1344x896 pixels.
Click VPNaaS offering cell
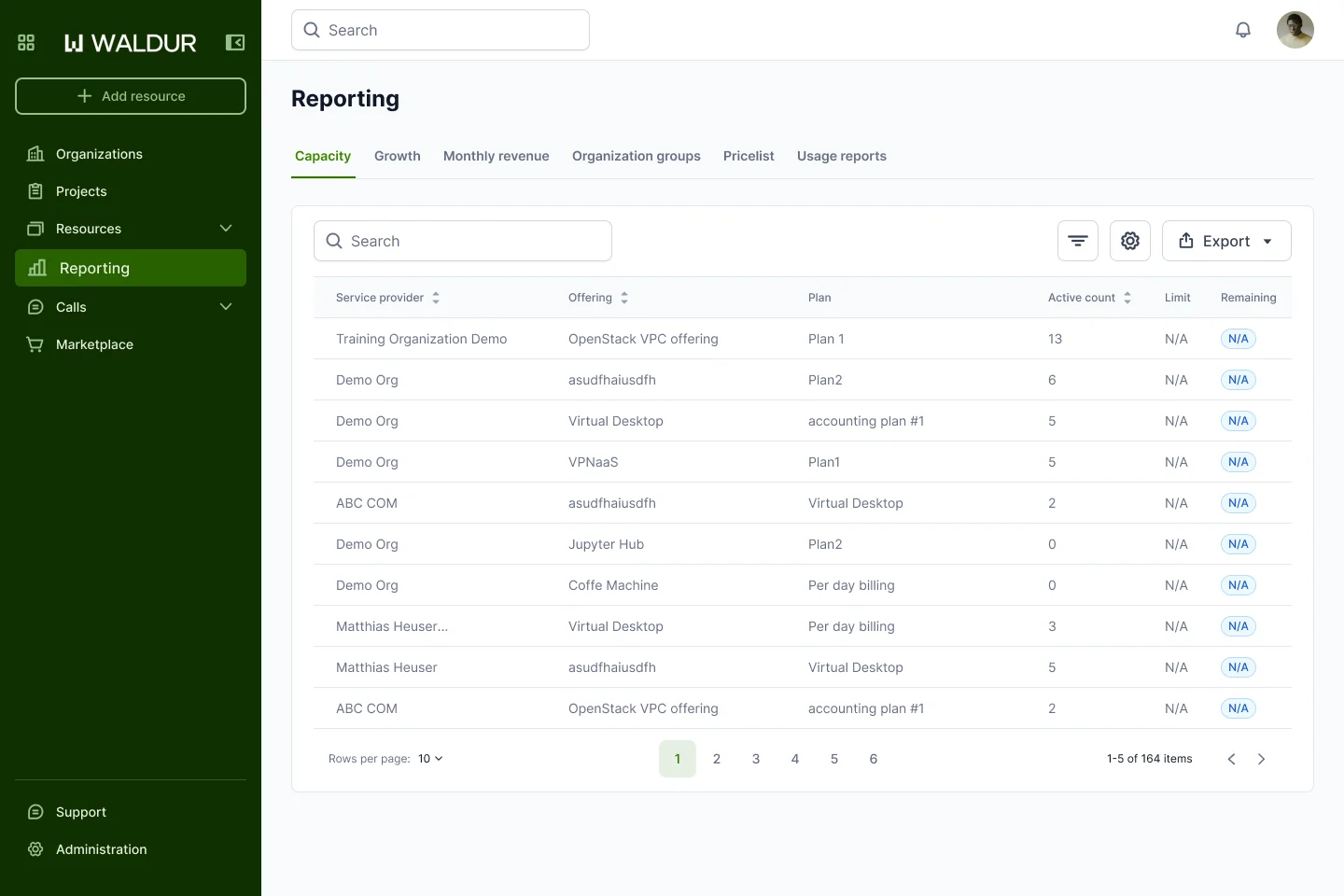tap(594, 462)
